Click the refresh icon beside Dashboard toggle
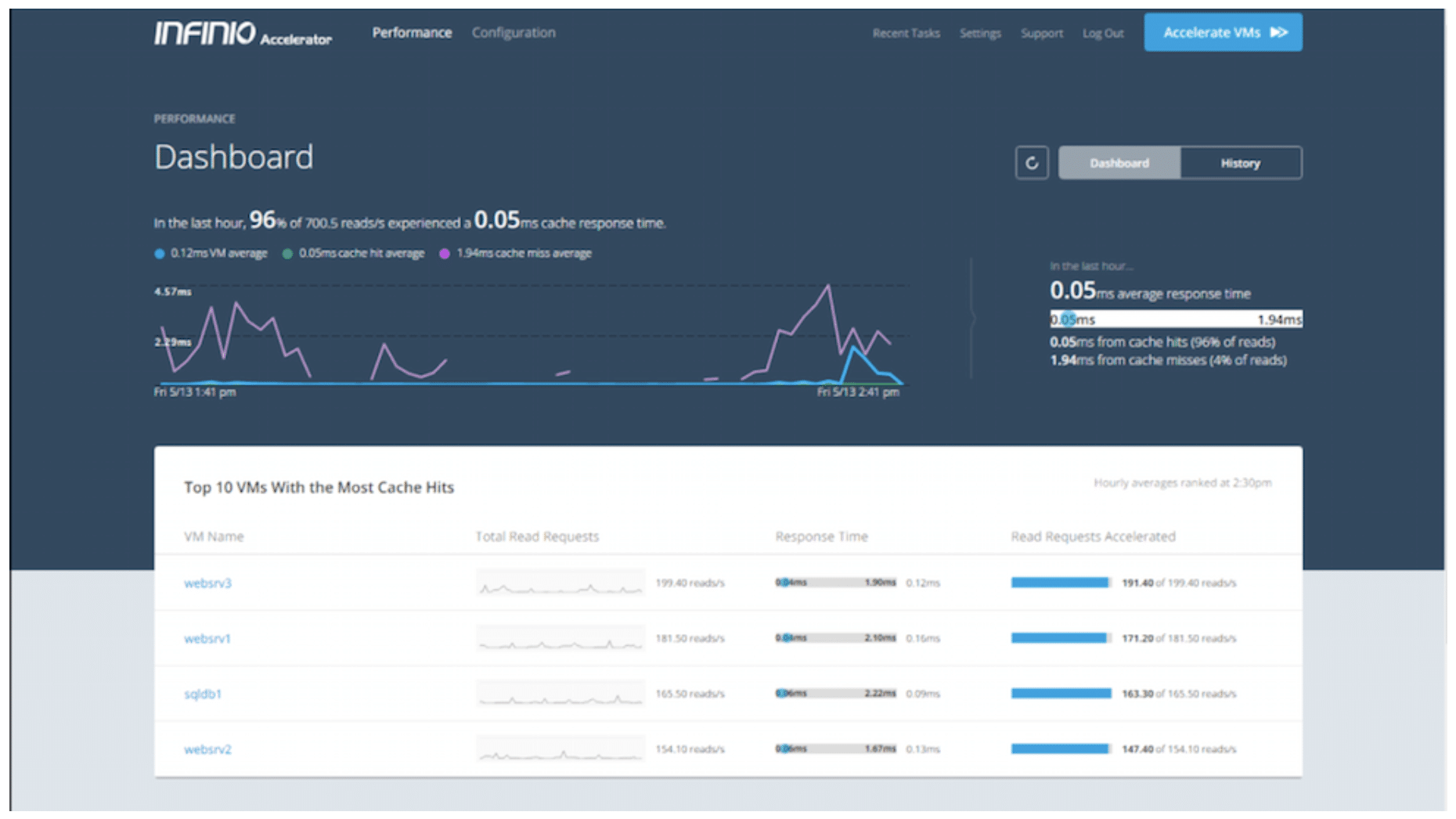This screenshot has width=1456, height=819. click(x=1031, y=163)
